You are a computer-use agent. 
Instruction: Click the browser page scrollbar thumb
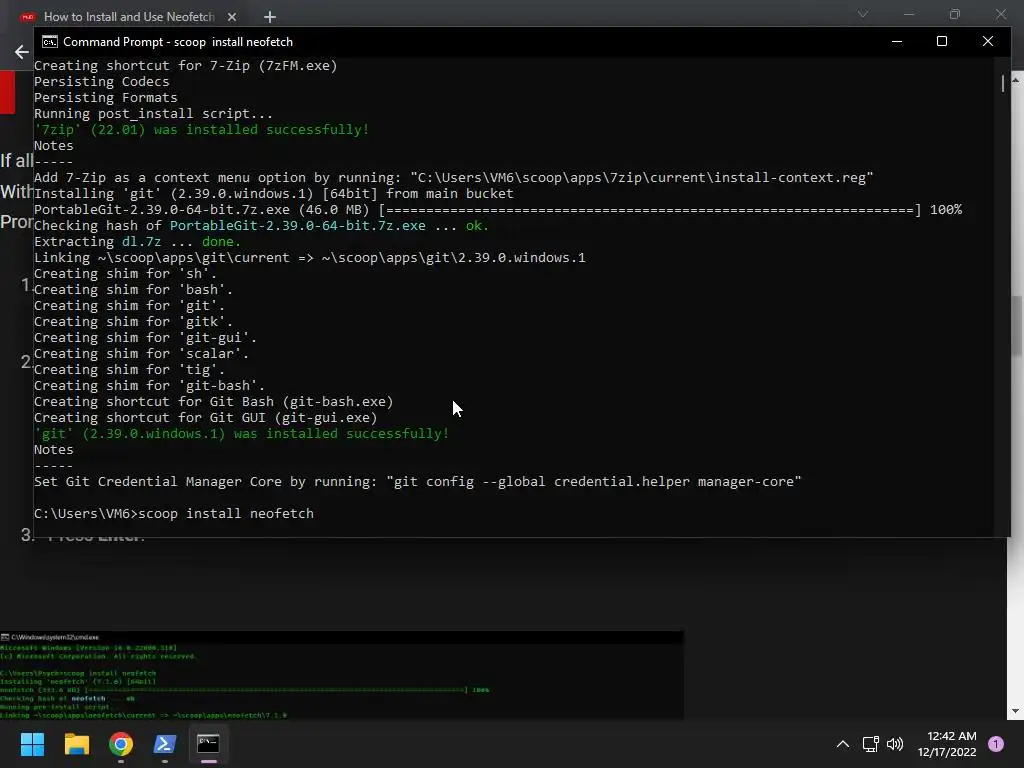pos(1016,327)
